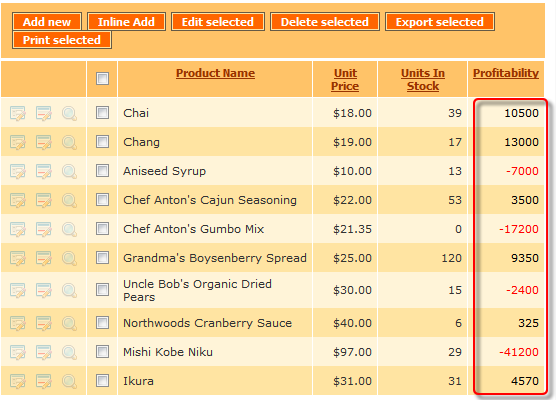The width and height of the screenshot is (556, 400).
Task: Click edit icon for Mishi Kobe Niku
Action: tap(18, 352)
